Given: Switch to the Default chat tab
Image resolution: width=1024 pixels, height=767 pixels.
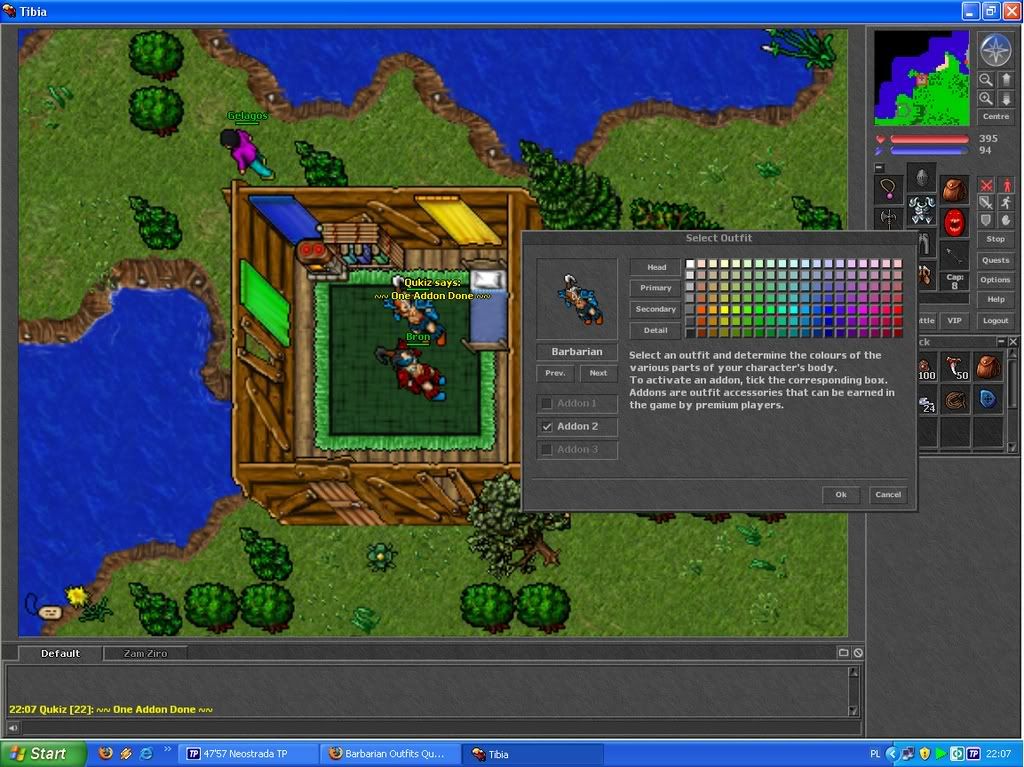Looking at the screenshot, I should coord(60,653).
